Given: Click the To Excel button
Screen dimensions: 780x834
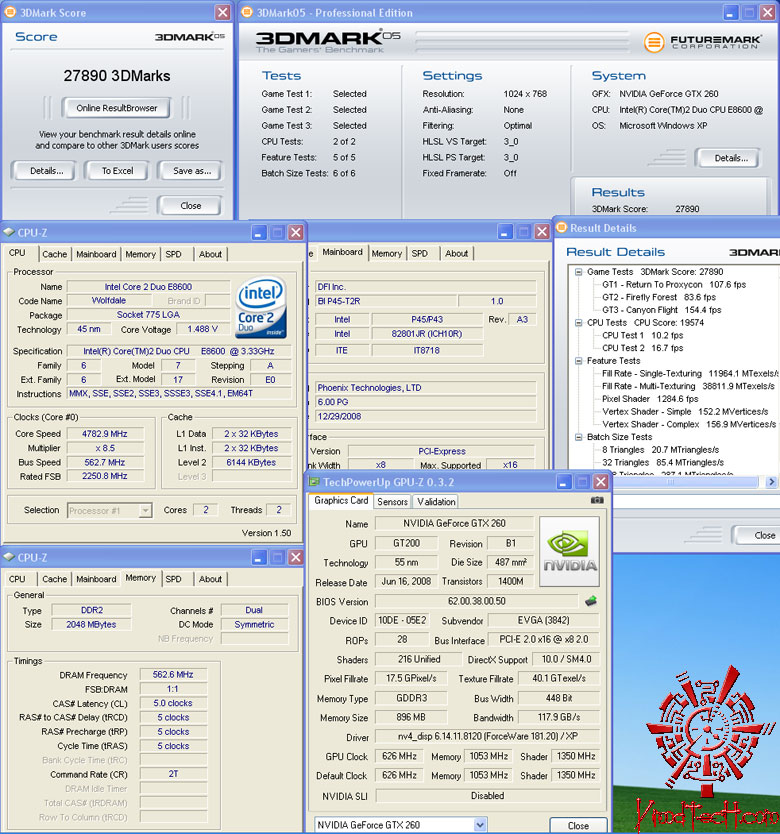Looking at the screenshot, I should click(x=118, y=171).
